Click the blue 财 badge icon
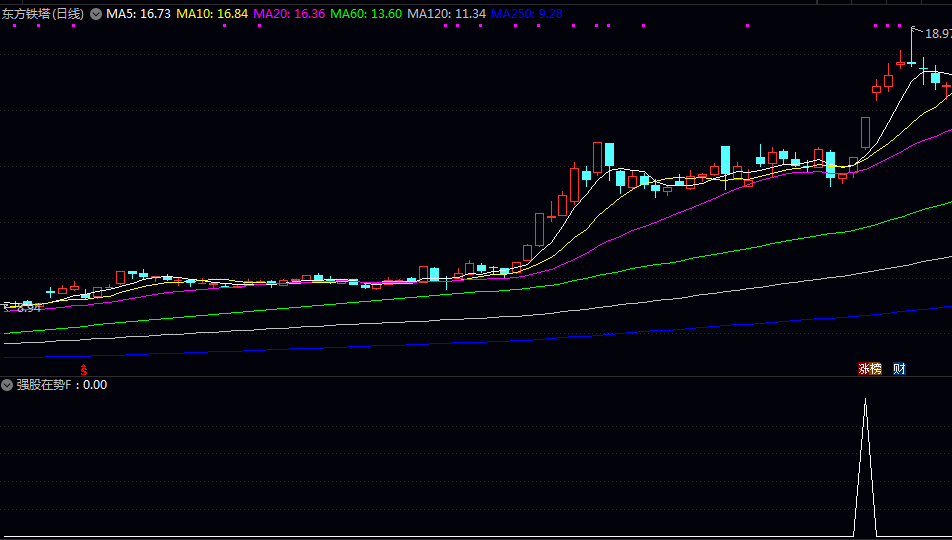The width and height of the screenshot is (952, 540). [899, 369]
